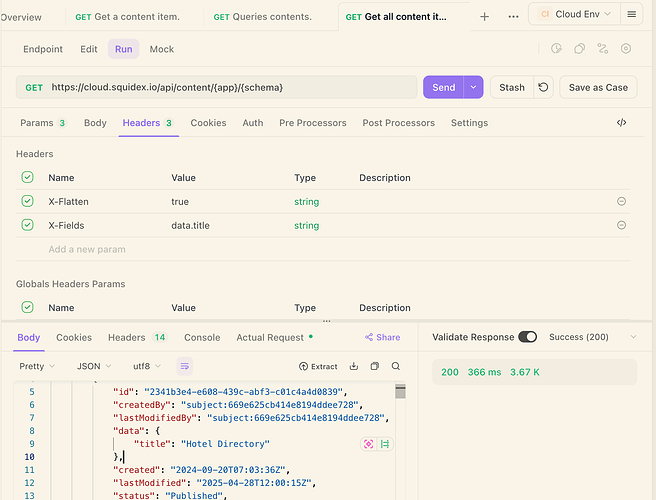Click the string type of X-Flatten
656x500 pixels.
click(x=306, y=202)
